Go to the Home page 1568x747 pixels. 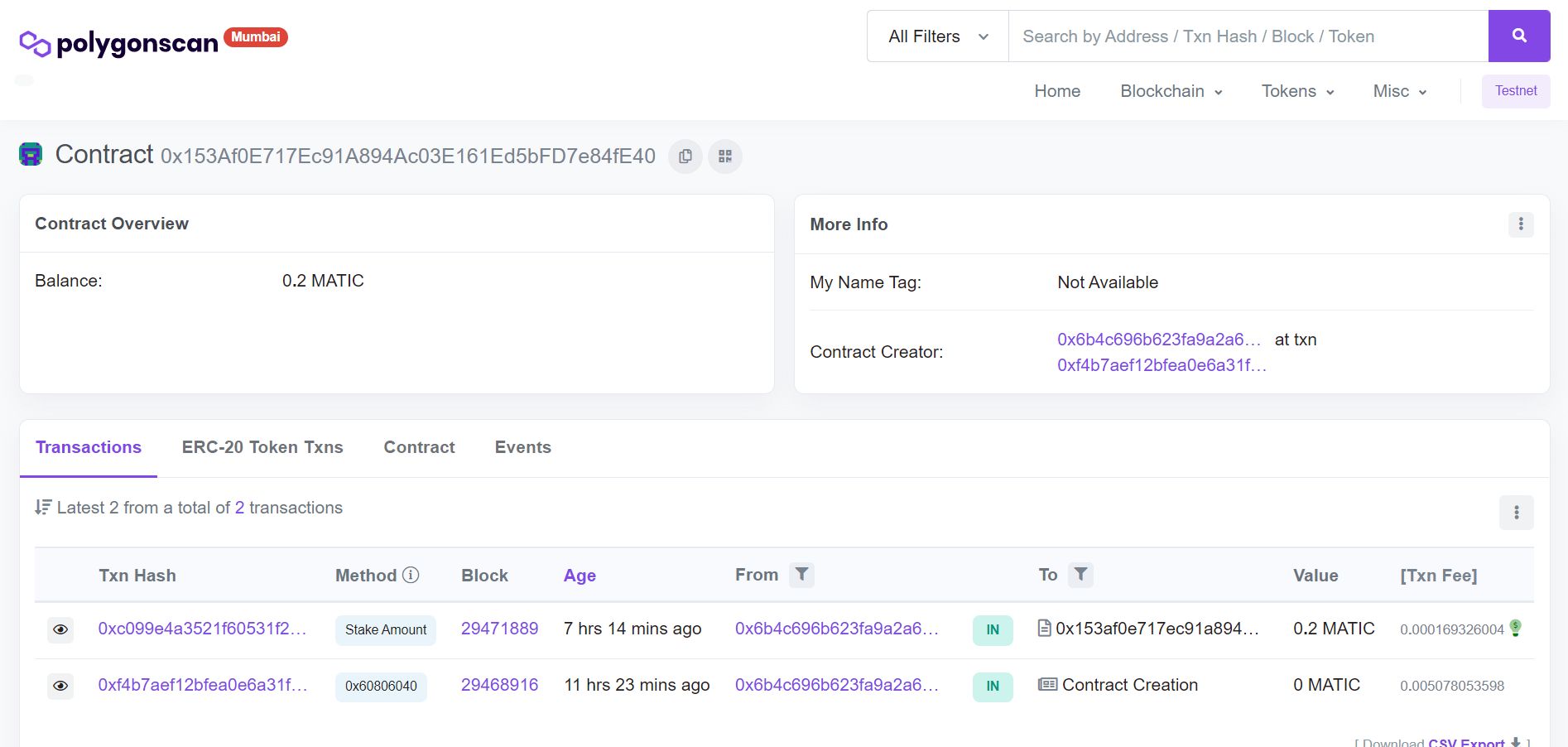(x=1057, y=91)
